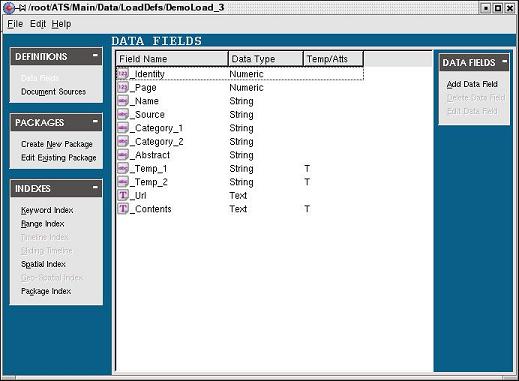
Task: Select the _Page field row
Action: tap(240, 87)
